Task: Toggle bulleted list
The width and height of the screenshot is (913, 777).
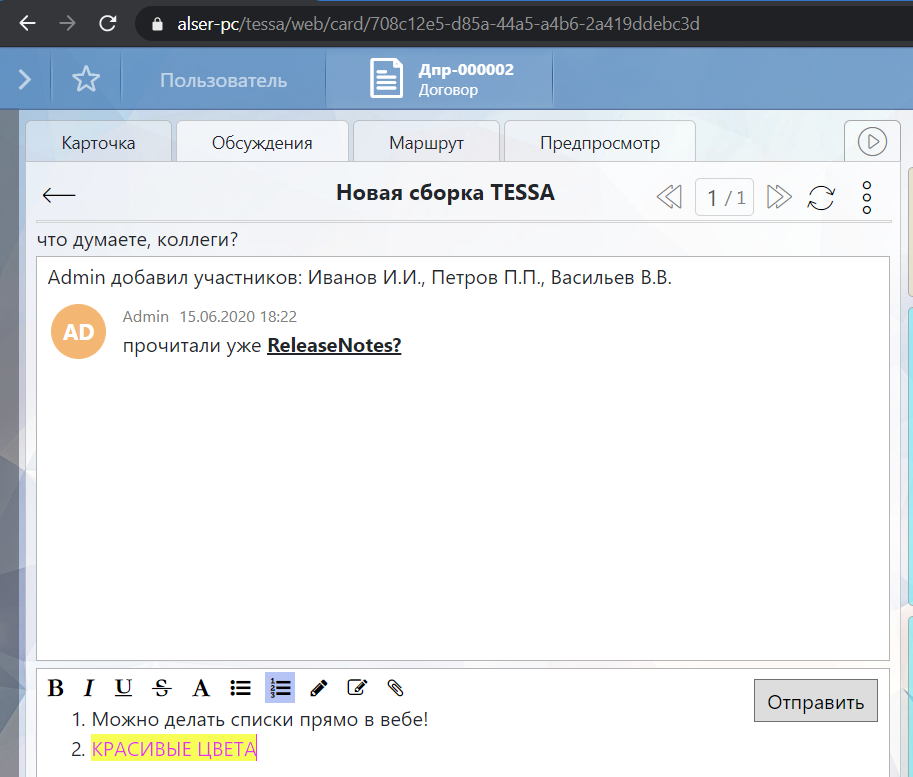Action: coord(240,688)
